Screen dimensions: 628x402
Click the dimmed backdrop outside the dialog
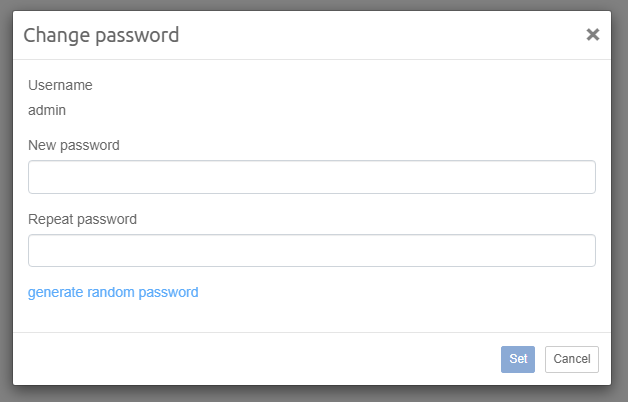click(5, 200)
